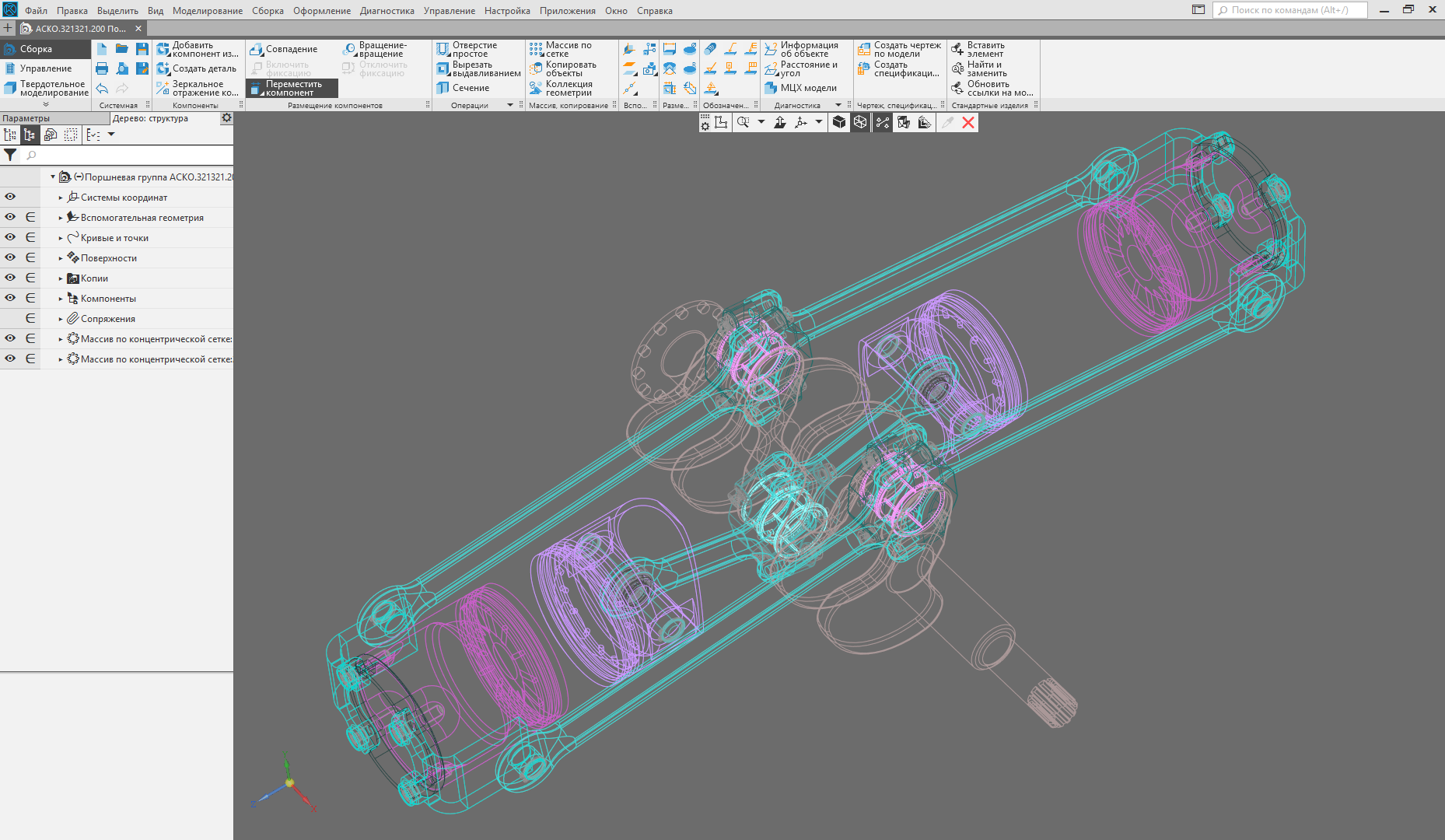Toggle visibility of Системы координат
1445x840 pixels.
click(x=10, y=197)
